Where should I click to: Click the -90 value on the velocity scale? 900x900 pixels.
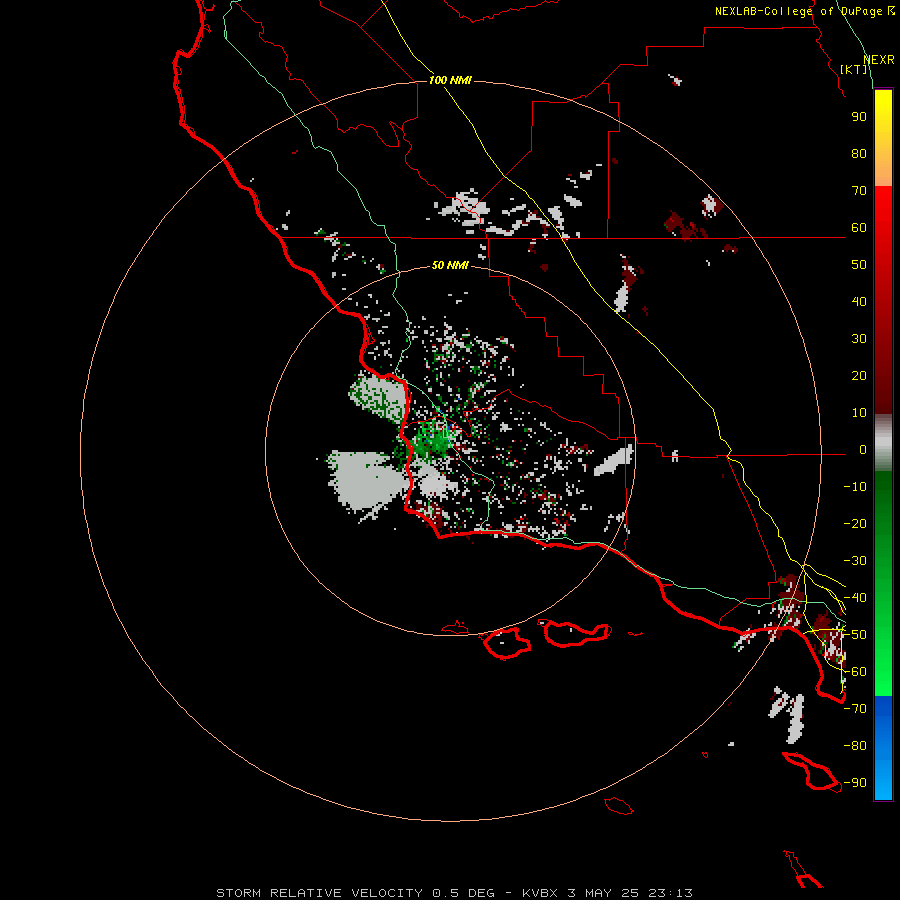[x=855, y=783]
